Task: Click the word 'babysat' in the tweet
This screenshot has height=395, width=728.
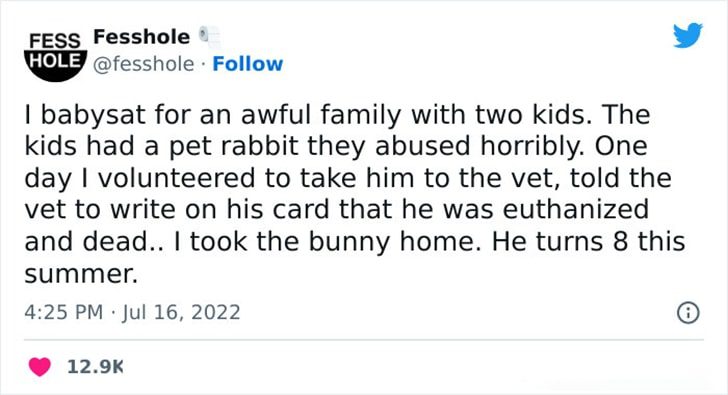Action: tap(93, 116)
